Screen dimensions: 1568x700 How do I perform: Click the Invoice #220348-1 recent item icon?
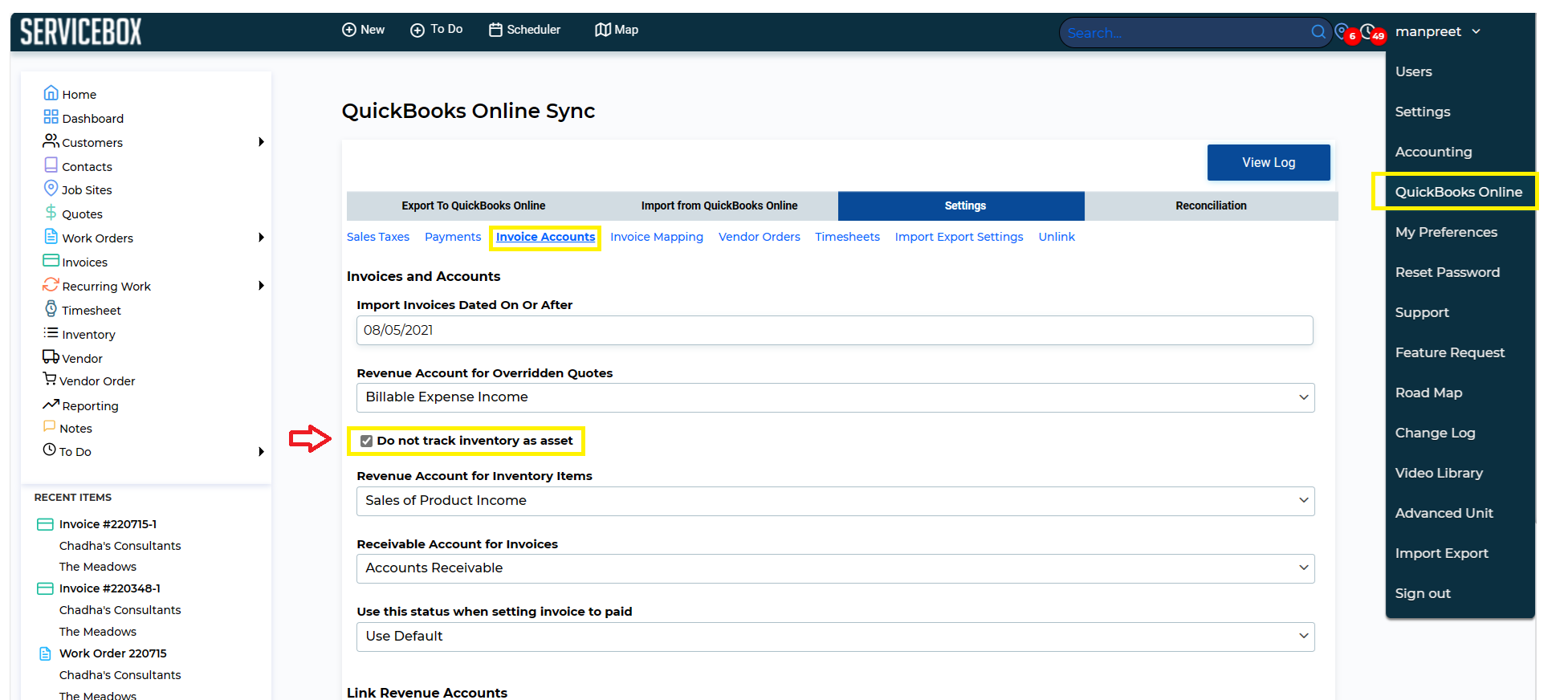46,588
